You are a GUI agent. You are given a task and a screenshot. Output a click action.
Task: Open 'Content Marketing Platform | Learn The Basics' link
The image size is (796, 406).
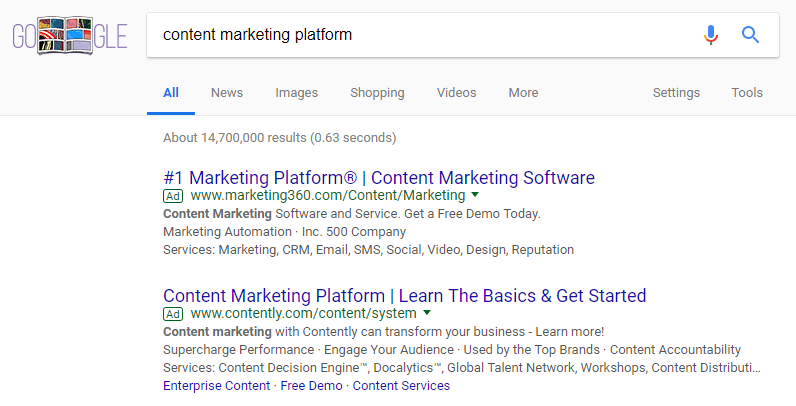404,295
